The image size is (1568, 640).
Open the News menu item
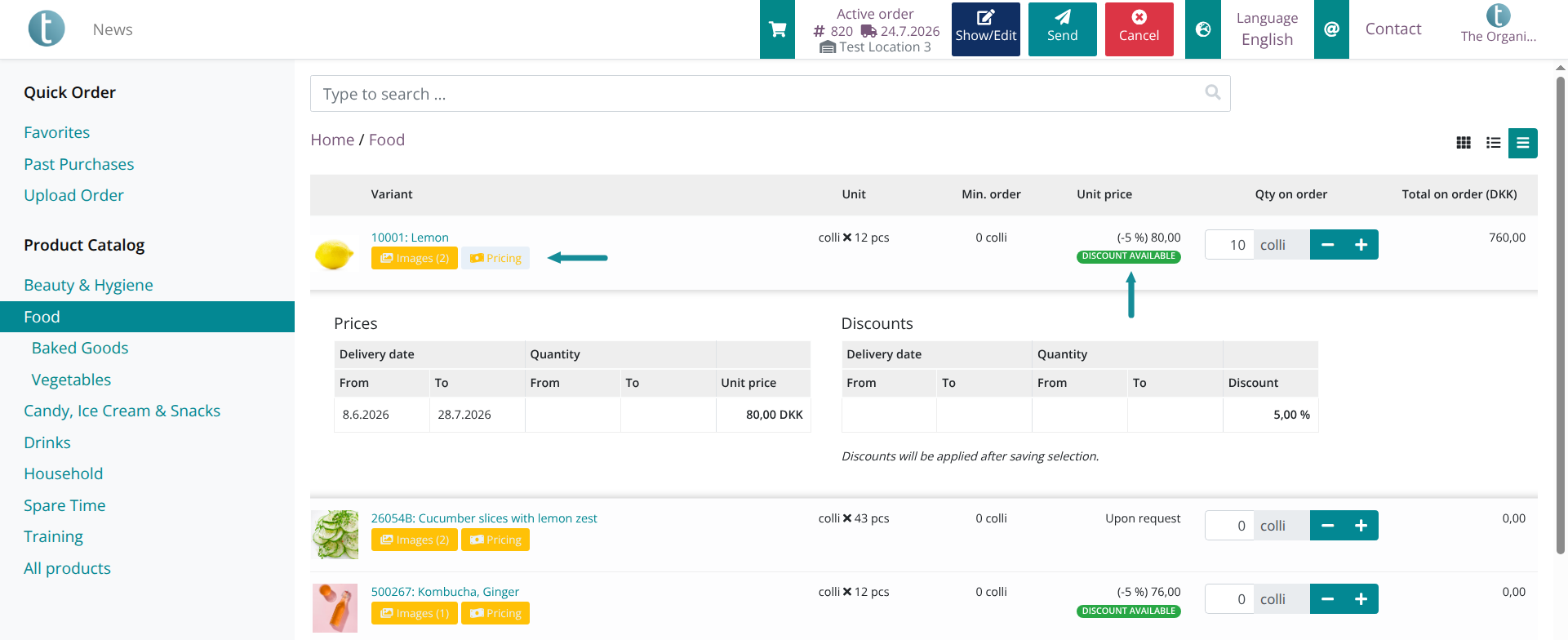pos(113,29)
